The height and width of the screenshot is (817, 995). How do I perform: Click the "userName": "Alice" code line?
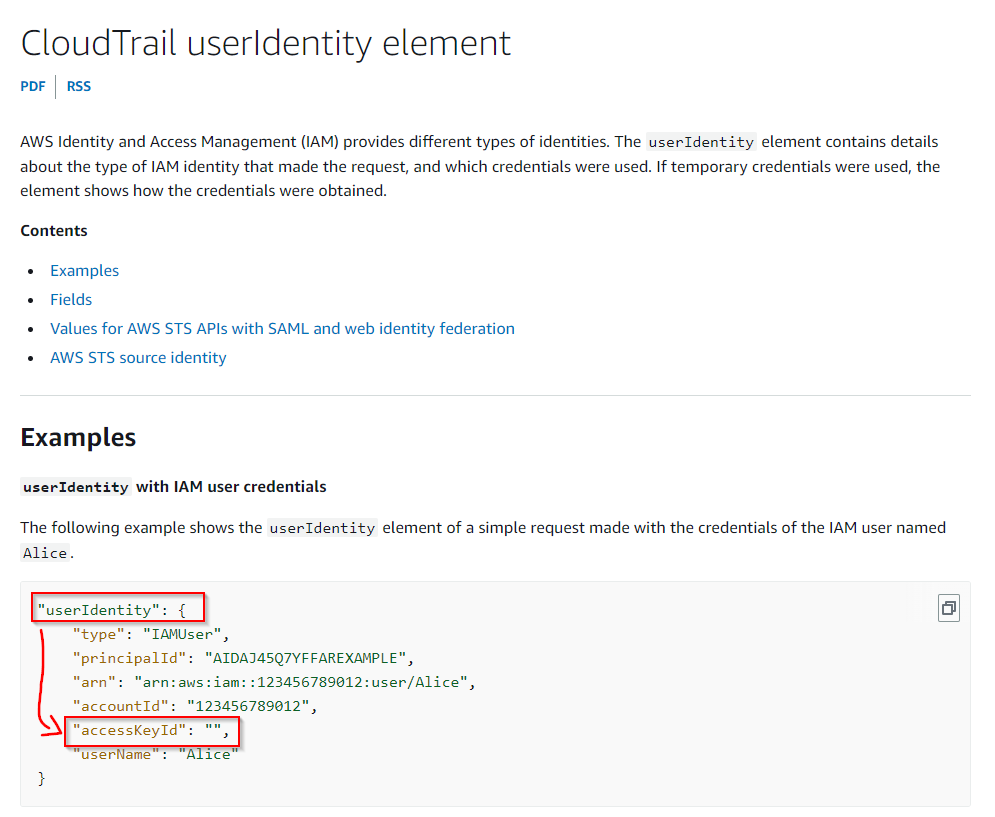[x=155, y=755]
